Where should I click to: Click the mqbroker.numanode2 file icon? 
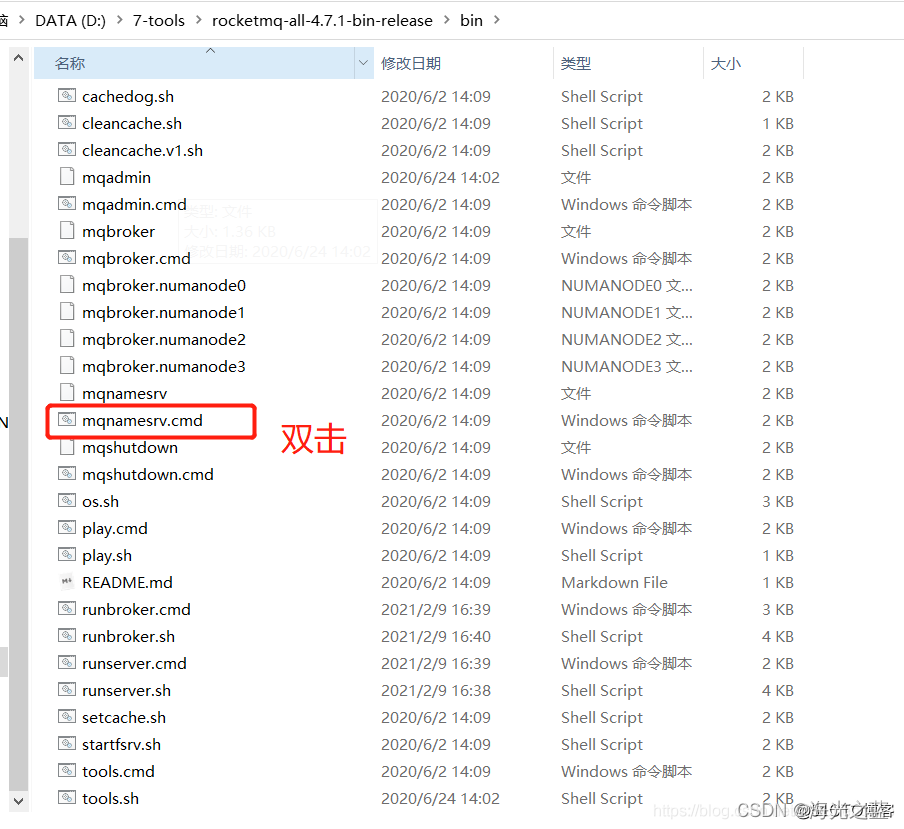click(x=67, y=338)
